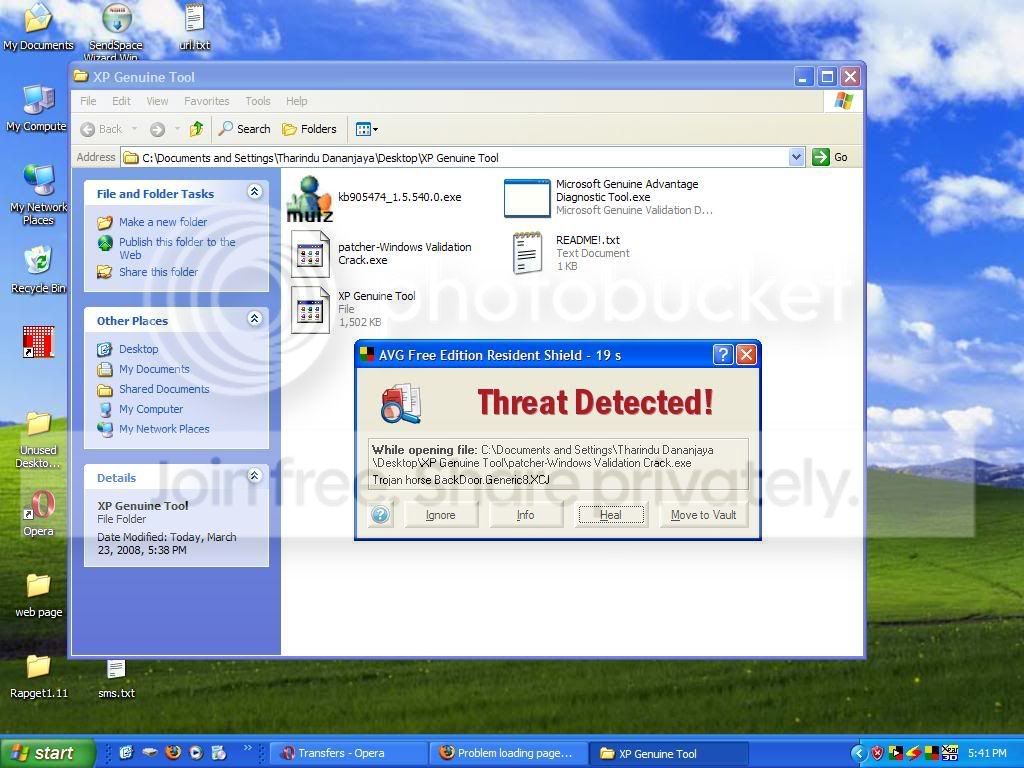The height and width of the screenshot is (768, 1024).
Task: Click Back button in Explorer toolbar
Action: point(101,129)
